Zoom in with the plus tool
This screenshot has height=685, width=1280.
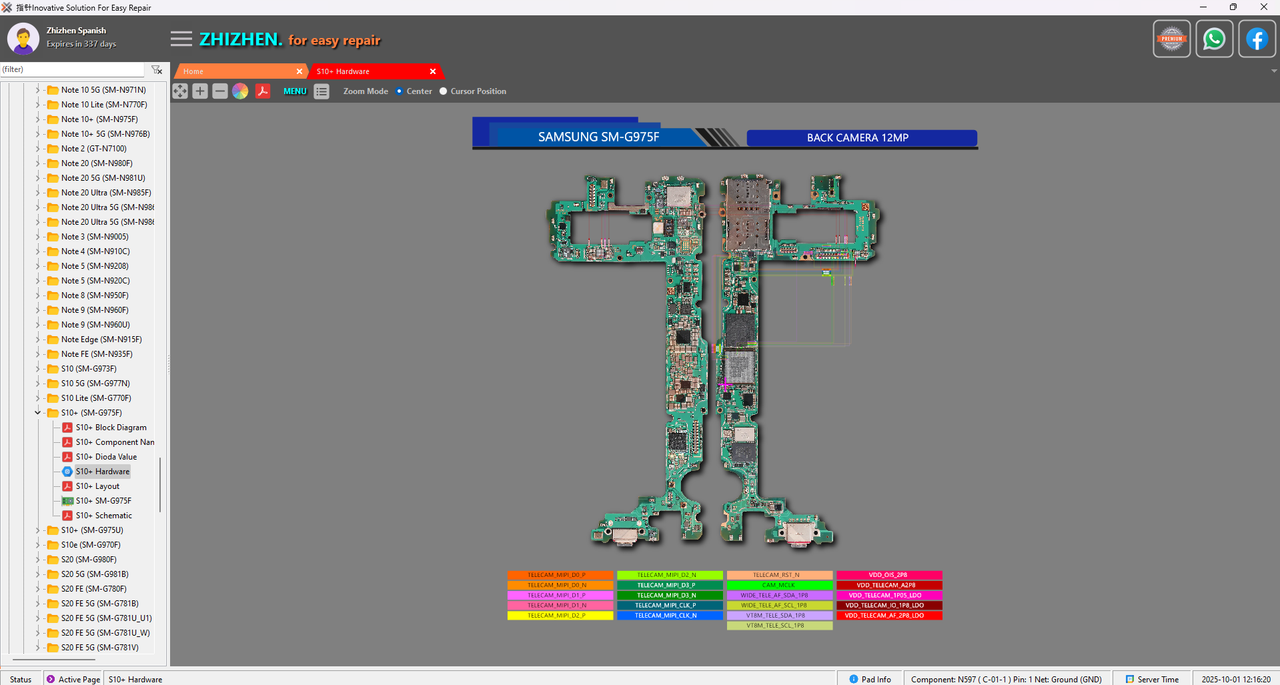point(200,91)
